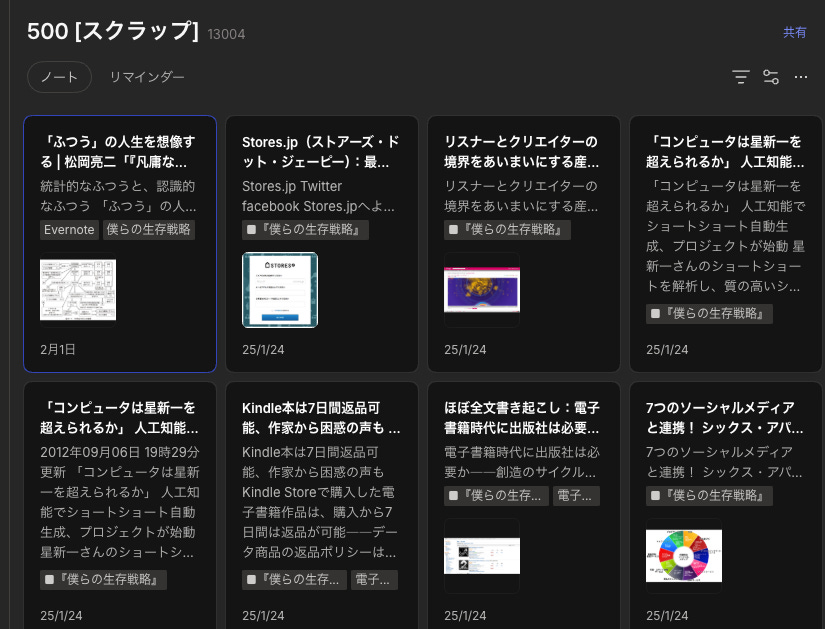This screenshot has width=825, height=629.
Task: Open the sort options icon
Action: tap(741, 77)
